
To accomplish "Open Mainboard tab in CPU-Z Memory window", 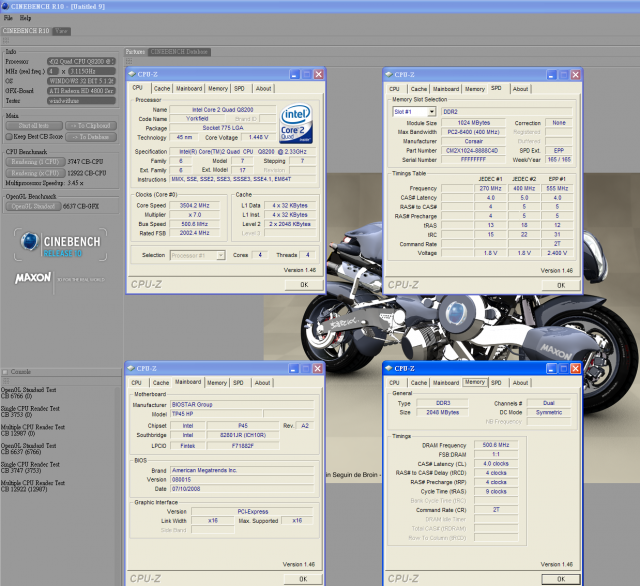I will pos(446,383).
